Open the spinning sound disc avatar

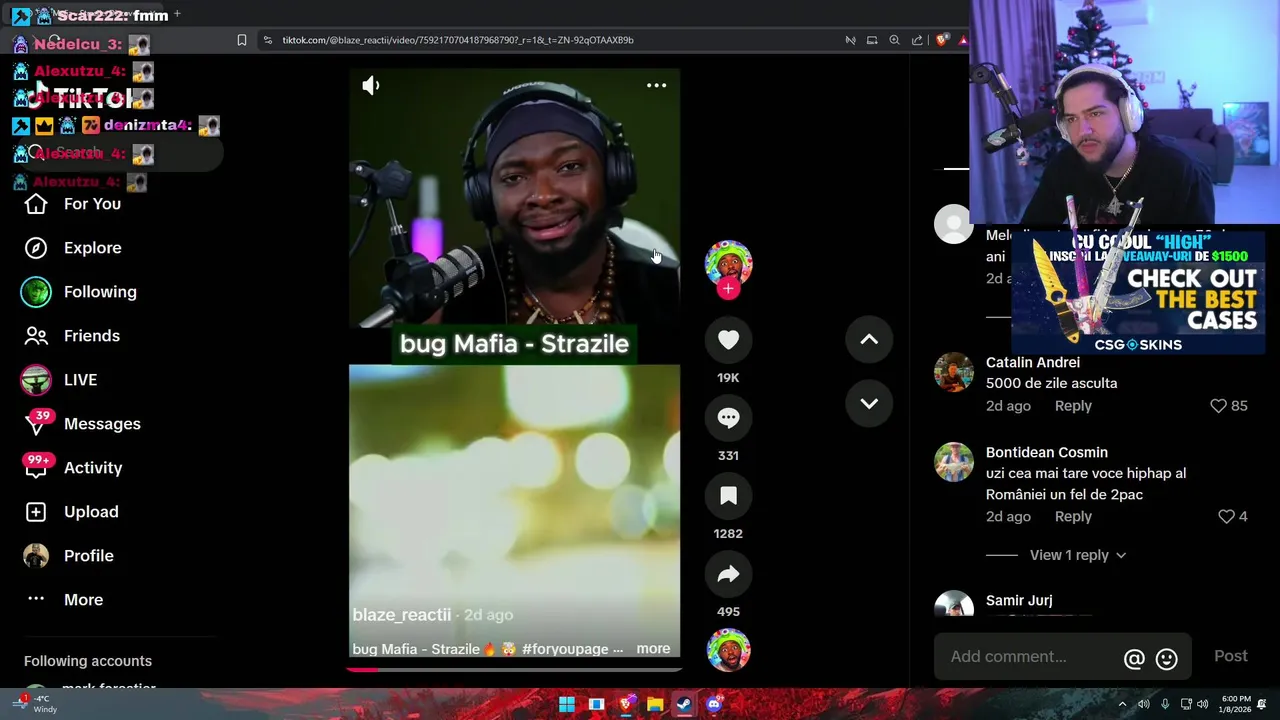click(728, 650)
